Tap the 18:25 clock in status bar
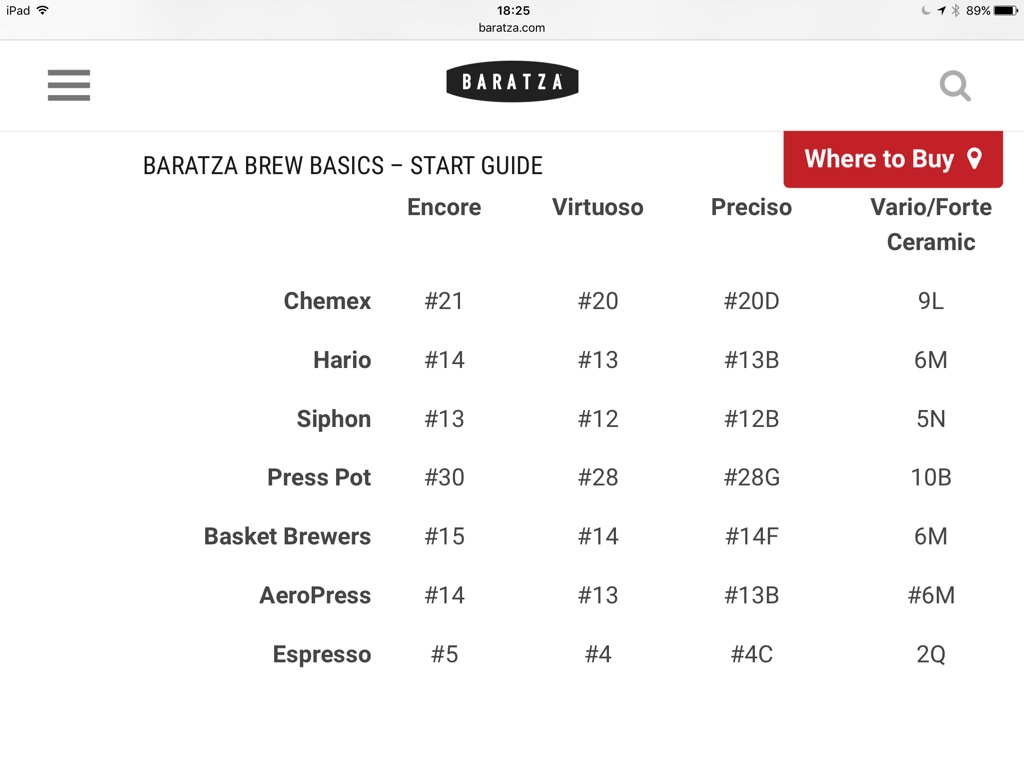Screen dimensions: 1024x768 point(512,10)
